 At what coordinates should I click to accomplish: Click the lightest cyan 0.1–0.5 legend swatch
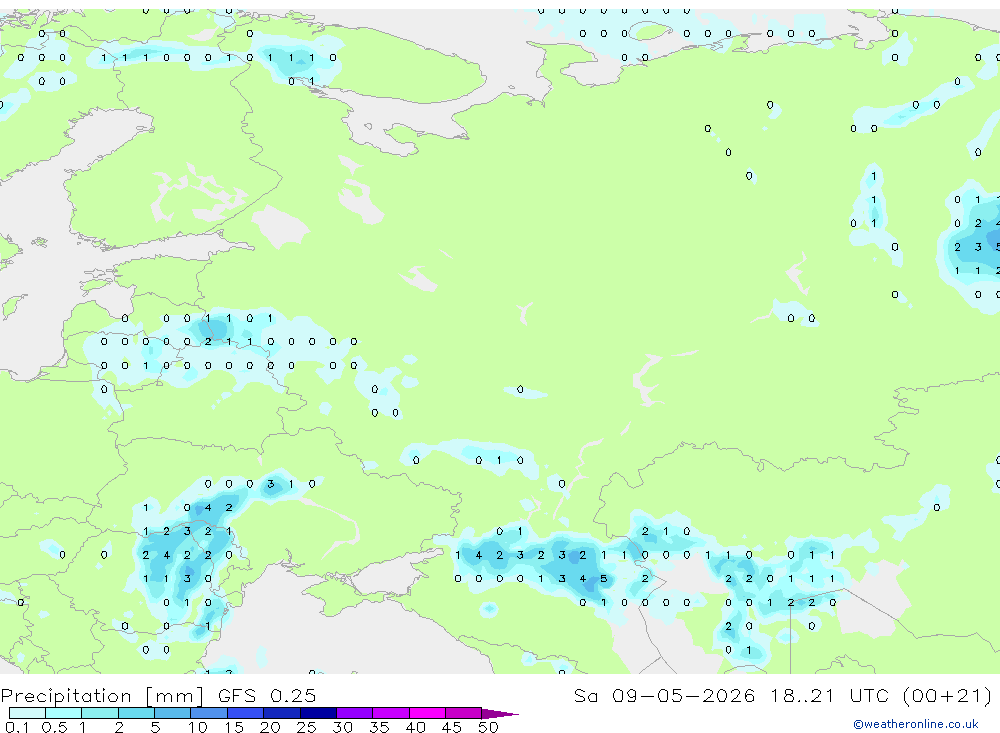pos(27,713)
